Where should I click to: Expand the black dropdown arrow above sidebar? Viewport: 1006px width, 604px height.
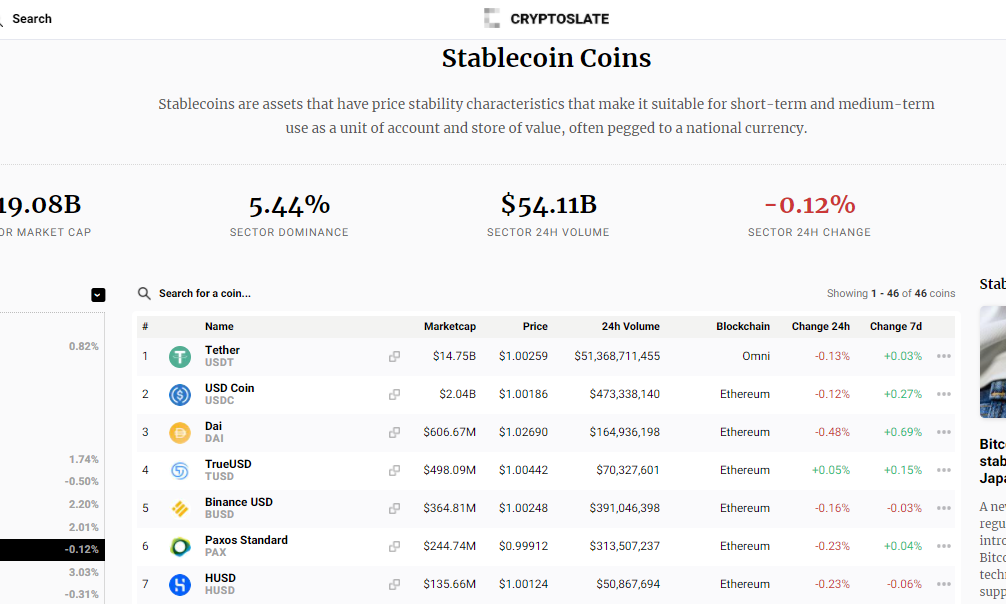pyautogui.click(x=98, y=294)
